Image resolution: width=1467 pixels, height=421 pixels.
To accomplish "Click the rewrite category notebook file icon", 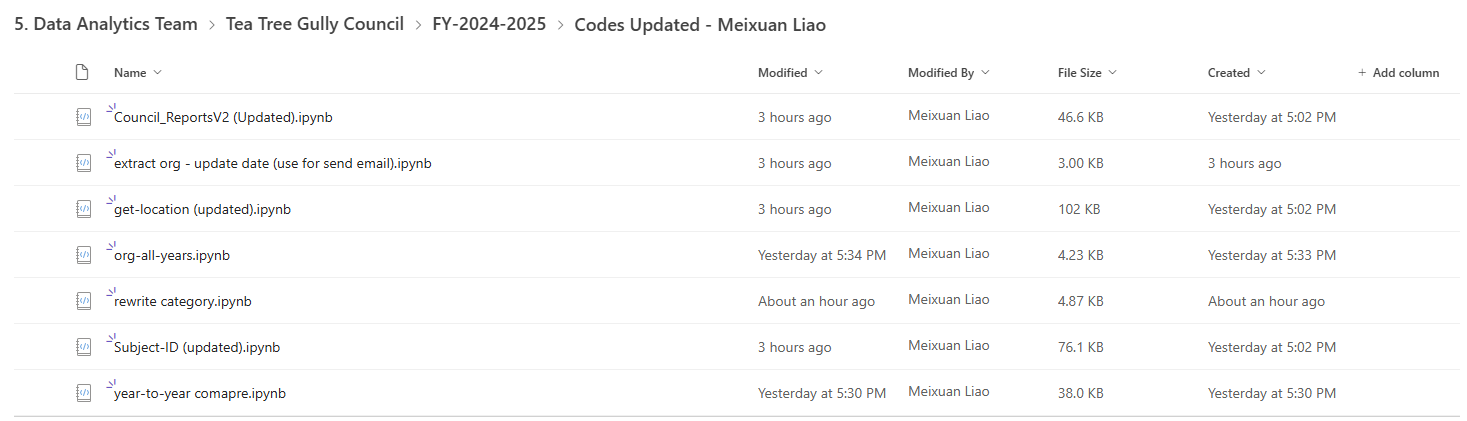I will (84, 301).
